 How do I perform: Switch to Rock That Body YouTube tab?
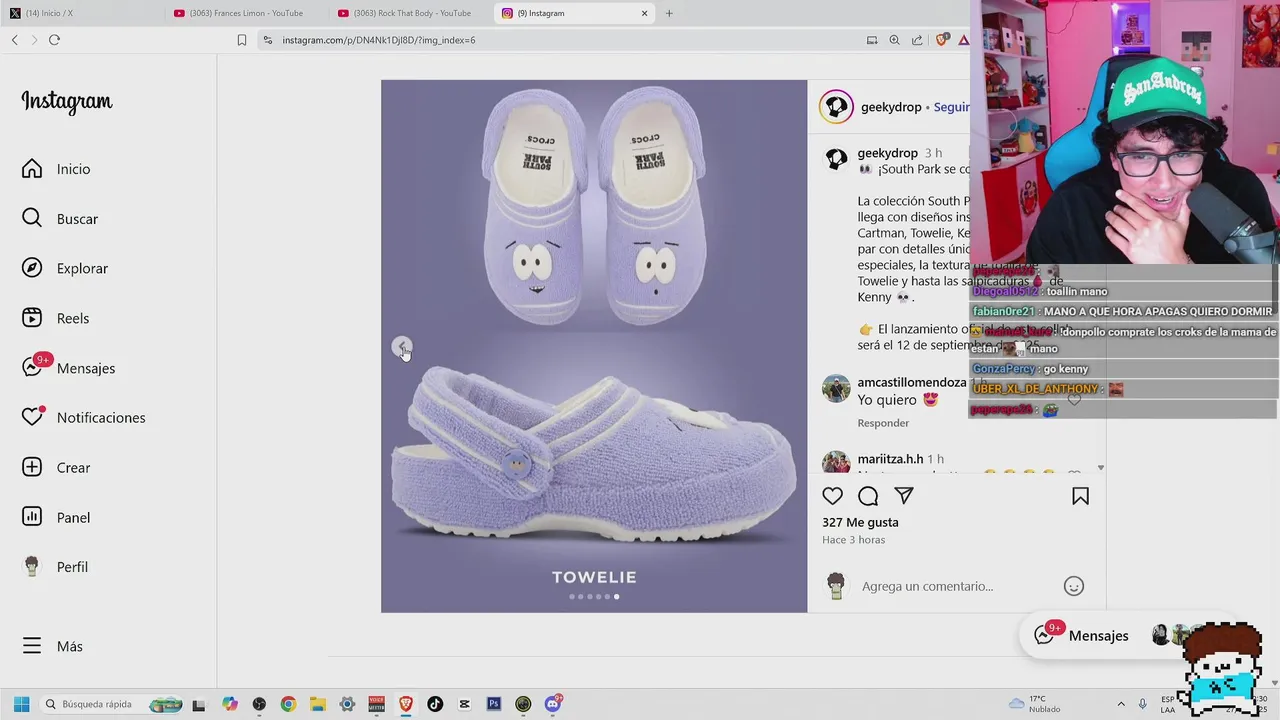[x=410, y=13]
